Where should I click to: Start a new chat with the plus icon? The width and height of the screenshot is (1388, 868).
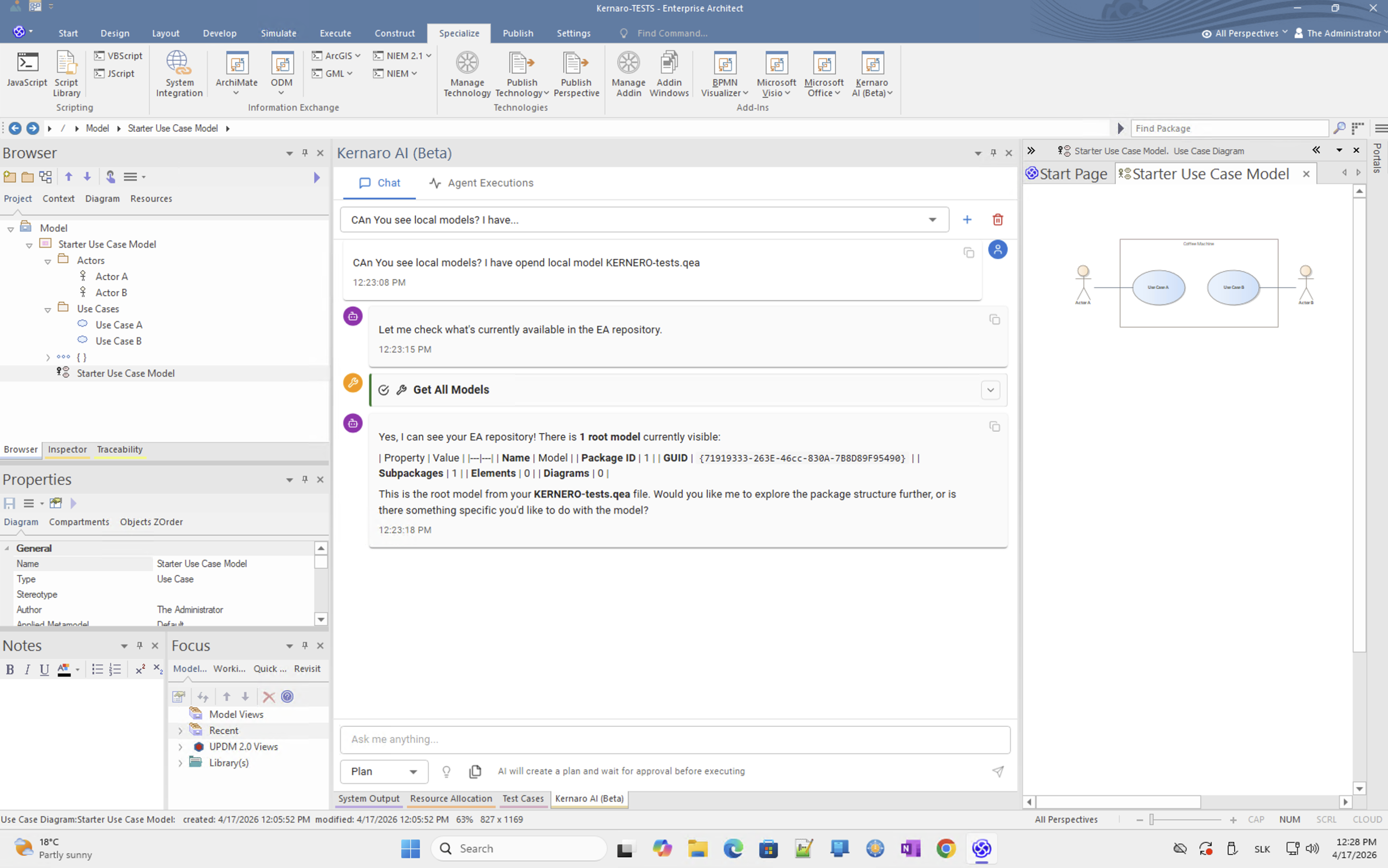click(x=967, y=220)
